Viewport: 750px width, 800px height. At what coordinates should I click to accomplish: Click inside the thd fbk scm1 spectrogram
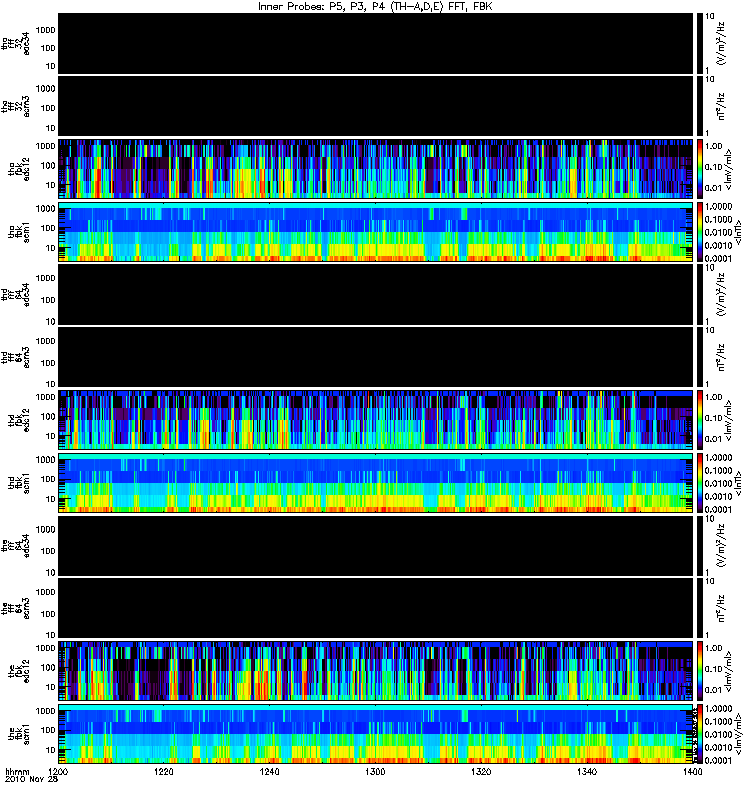(x=376, y=483)
